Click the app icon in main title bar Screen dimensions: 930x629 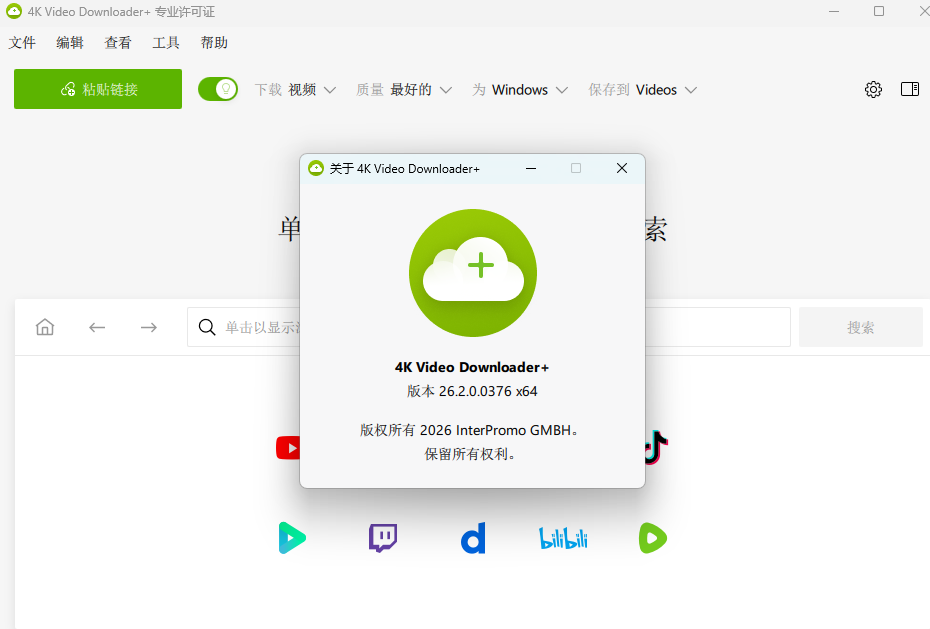(14, 11)
